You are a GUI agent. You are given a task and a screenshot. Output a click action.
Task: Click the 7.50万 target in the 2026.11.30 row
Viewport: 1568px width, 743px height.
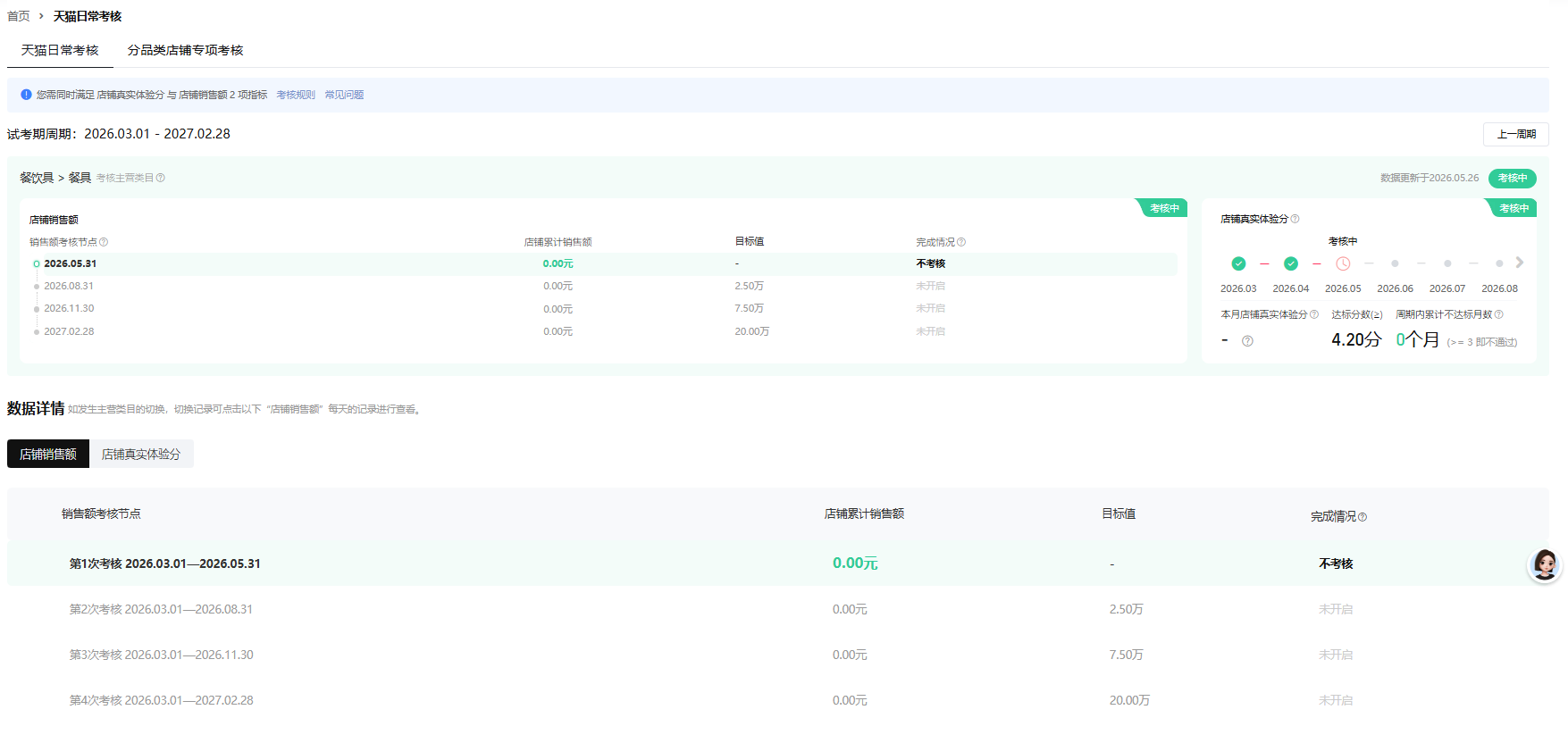pyautogui.click(x=750, y=308)
